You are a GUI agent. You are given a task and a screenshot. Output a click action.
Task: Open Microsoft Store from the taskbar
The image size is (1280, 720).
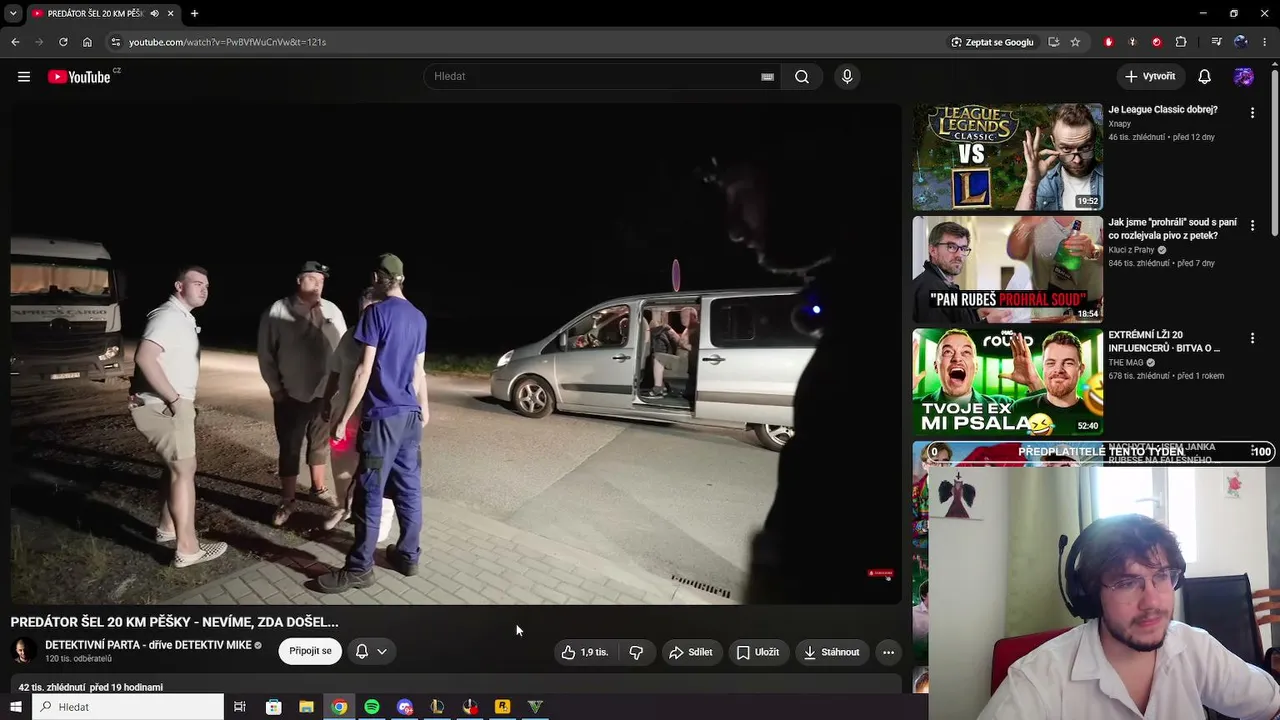[273, 707]
